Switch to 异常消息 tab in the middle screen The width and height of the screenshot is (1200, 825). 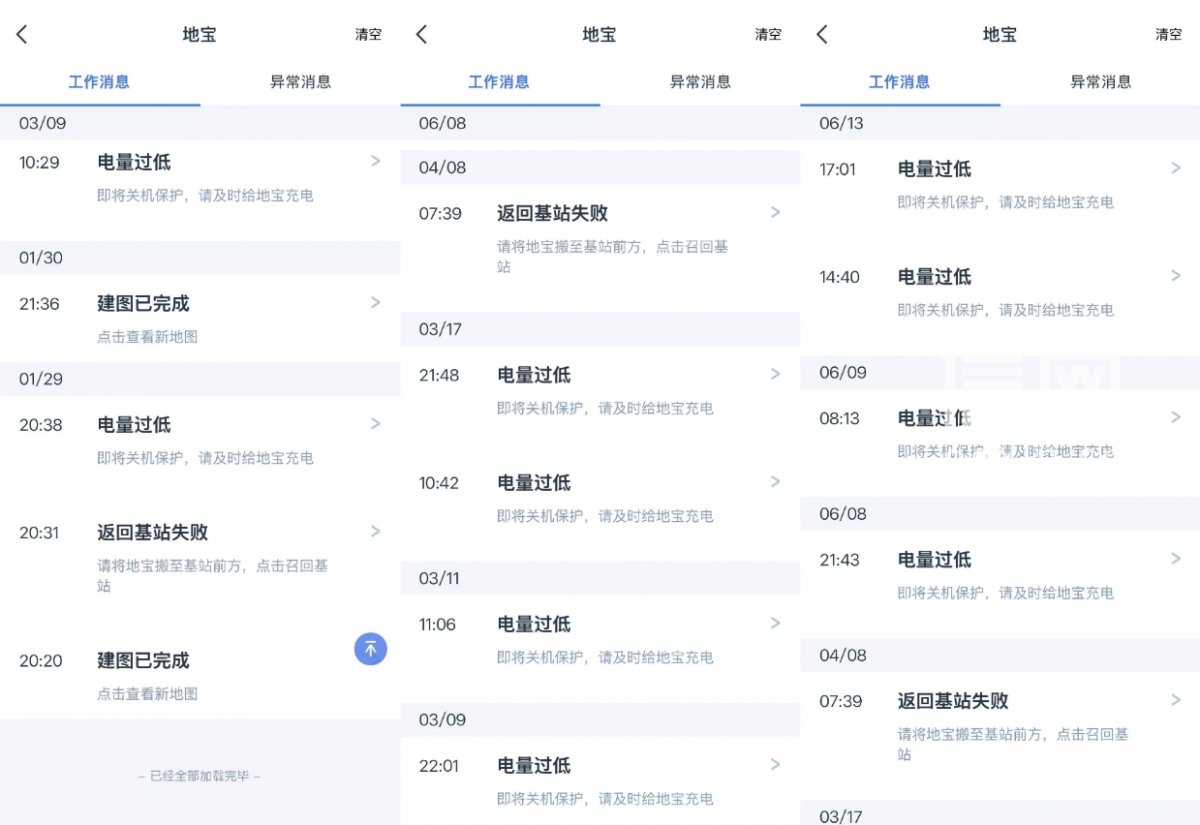point(700,82)
